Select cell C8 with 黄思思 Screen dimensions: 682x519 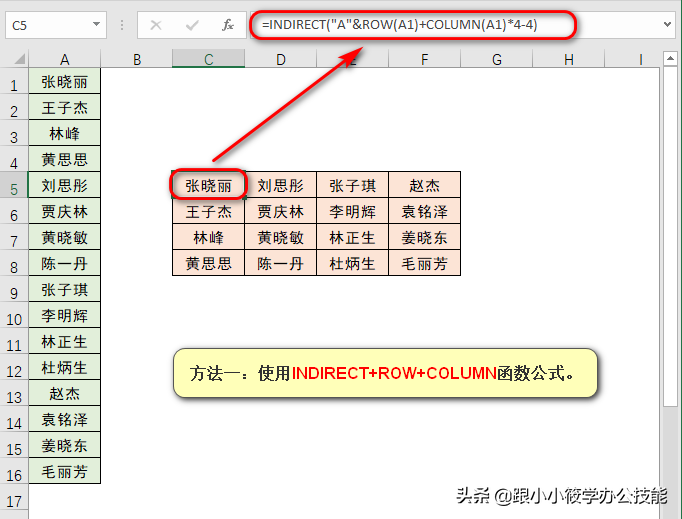tap(208, 263)
